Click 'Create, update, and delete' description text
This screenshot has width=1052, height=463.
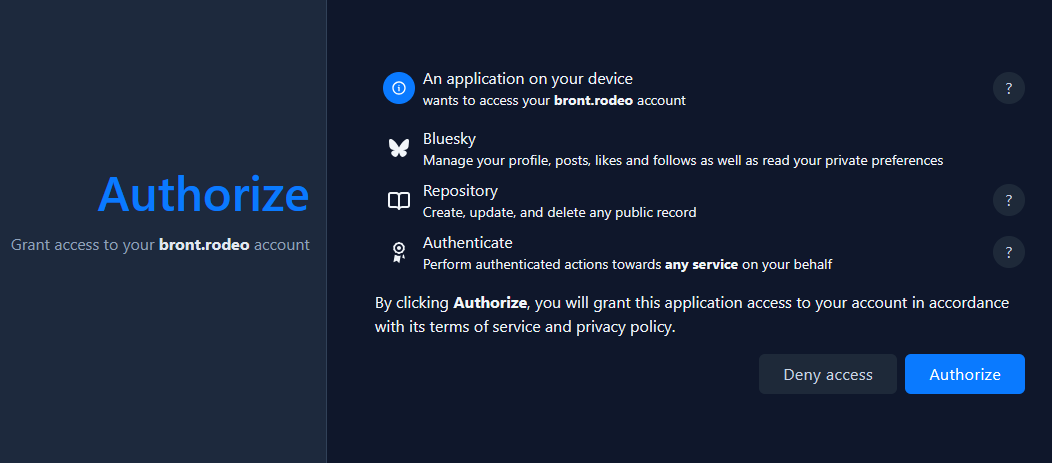click(559, 212)
